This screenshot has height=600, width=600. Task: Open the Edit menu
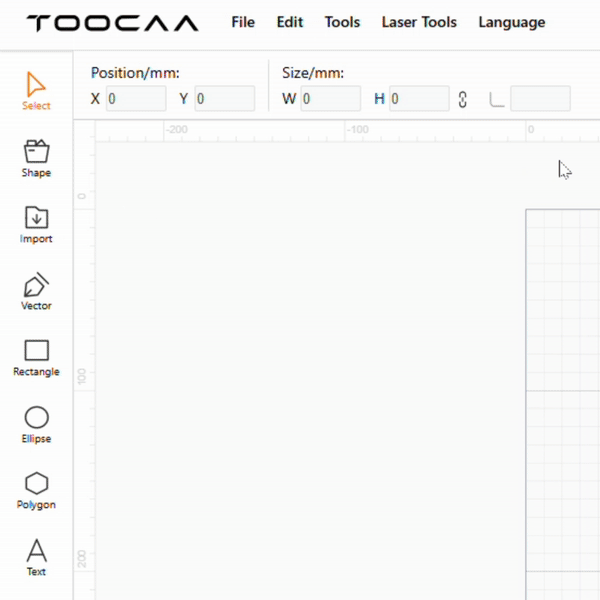pyautogui.click(x=290, y=22)
